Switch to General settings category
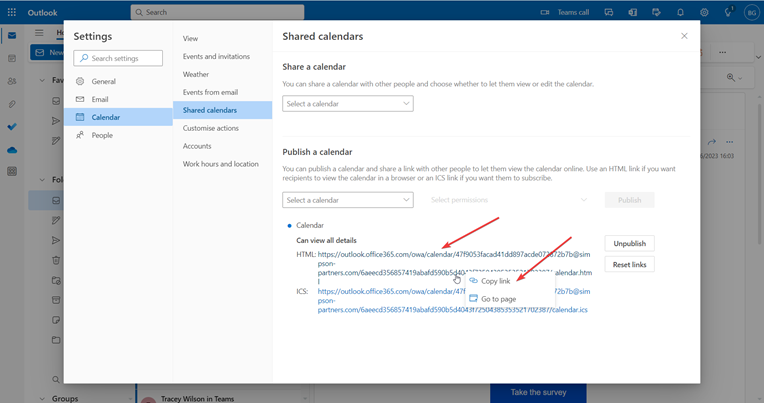The height and width of the screenshot is (403, 764). (x=103, y=81)
